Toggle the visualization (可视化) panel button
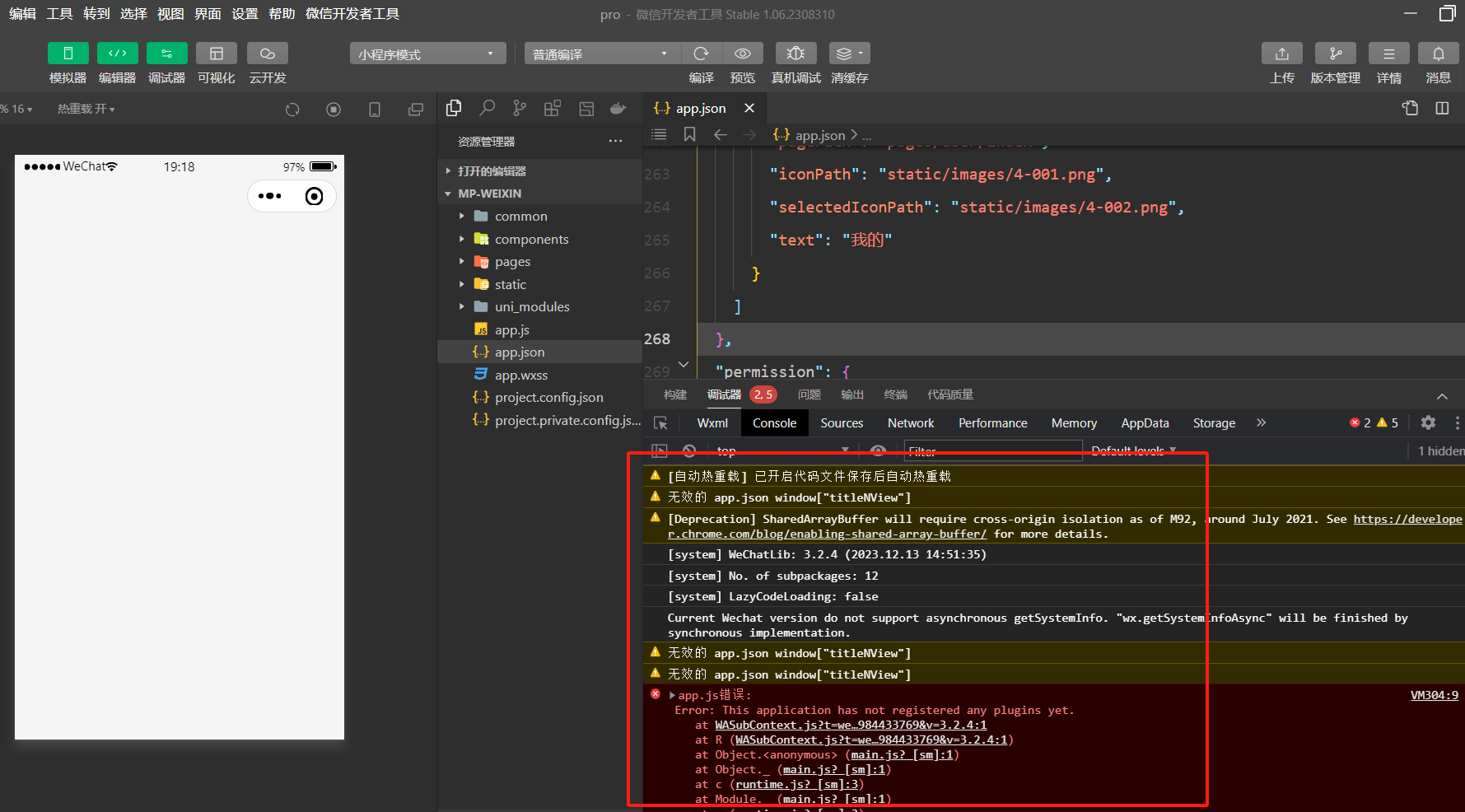 [217, 54]
